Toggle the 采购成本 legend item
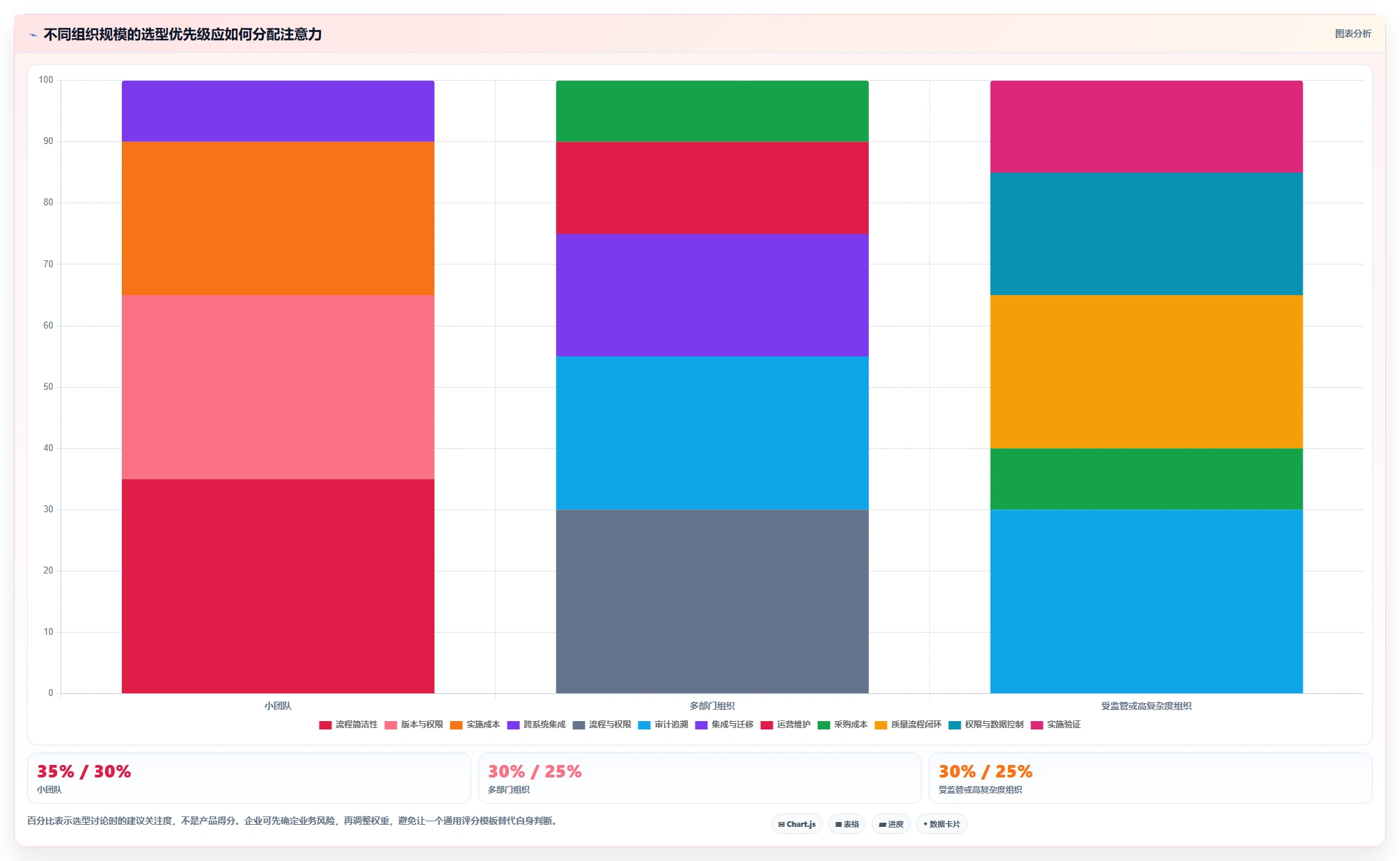The height and width of the screenshot is (861, 1400). [842, 725]
